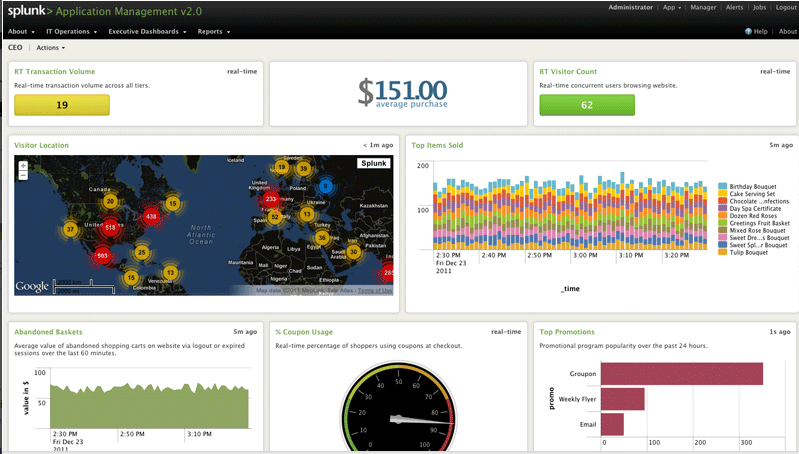
Task: Click the Dozen Red Roses legend swatch
Action: pyautogui.click(x=722, y=216)
